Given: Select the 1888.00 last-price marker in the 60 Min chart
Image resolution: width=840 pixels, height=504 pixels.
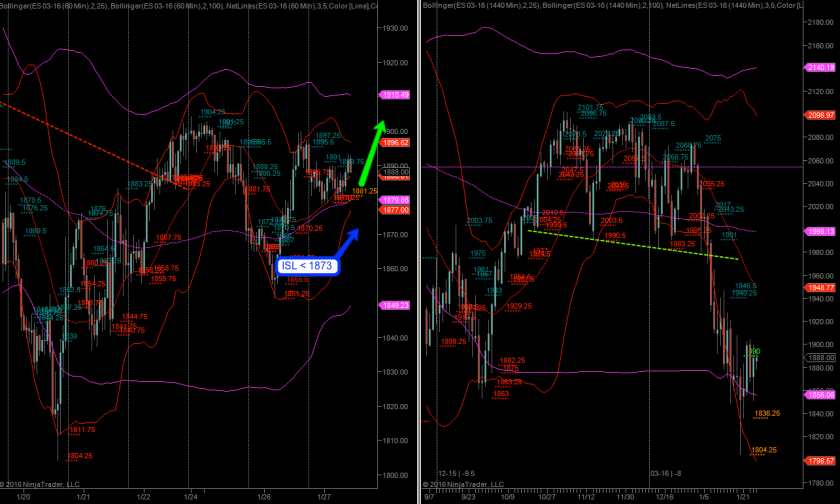Looking at the screenshot, I should pyautogui.click(x=395, y=172).
